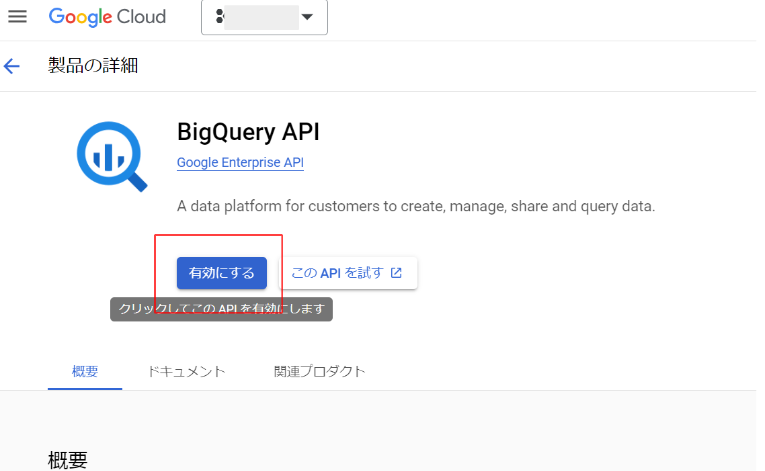Click the BigQuery API magnifier logo
Screen dimensions: 765x471
click(x=112, y=156)
